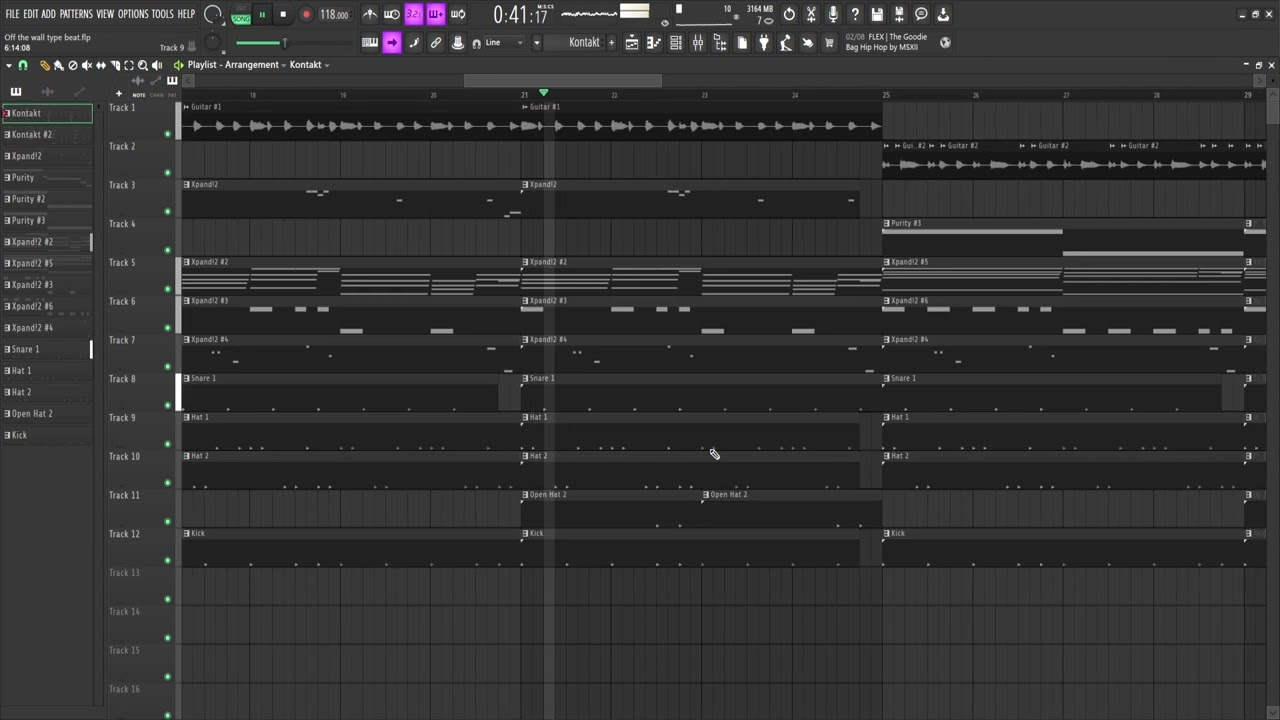Viewport: 1280px width, 720px height.
Task: Select the playlist Slip tool
Action: [101, 65]
